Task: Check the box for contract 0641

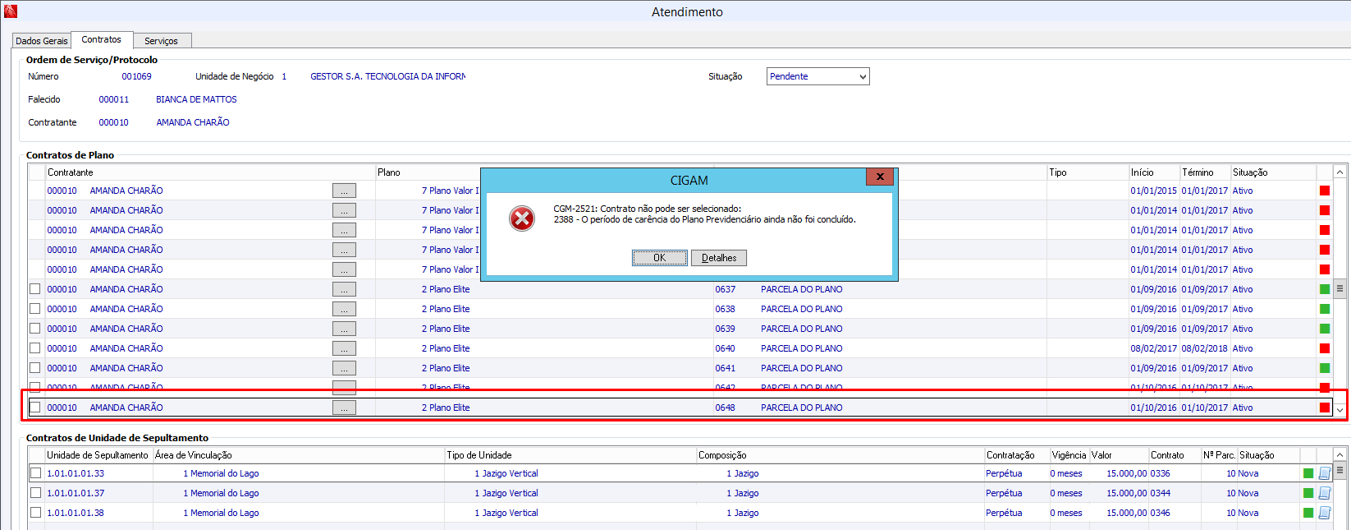Action: (36, 368)
